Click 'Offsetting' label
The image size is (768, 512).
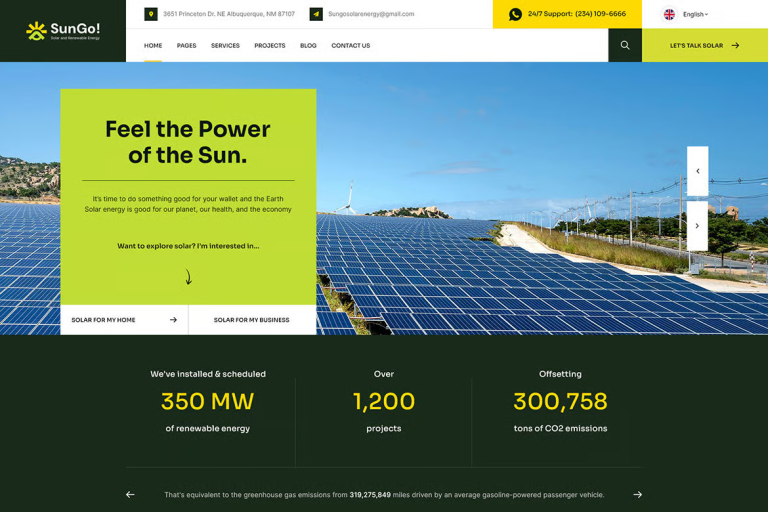(x=560, y=374)
